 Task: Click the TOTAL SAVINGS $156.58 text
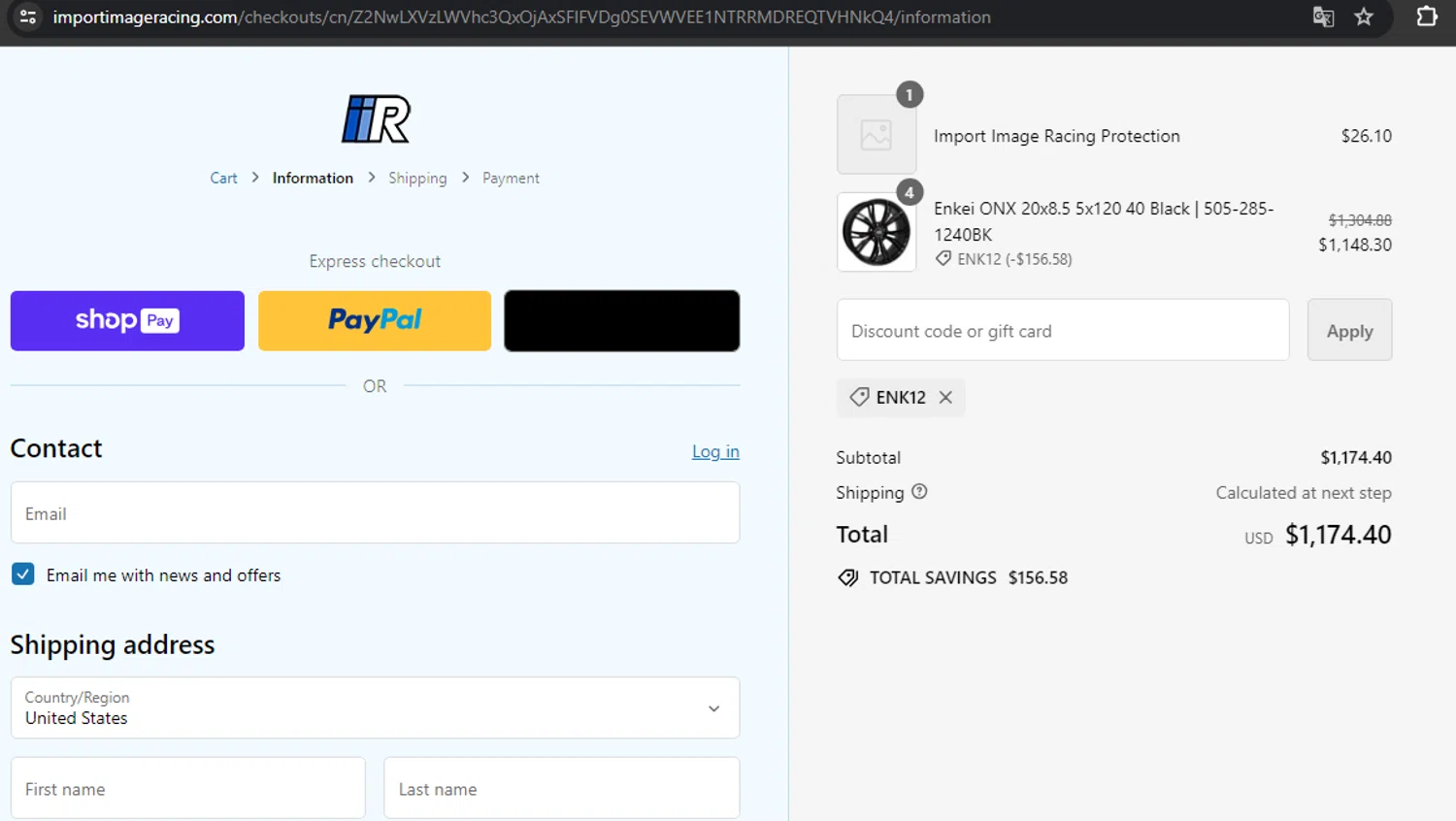[969, 577]
